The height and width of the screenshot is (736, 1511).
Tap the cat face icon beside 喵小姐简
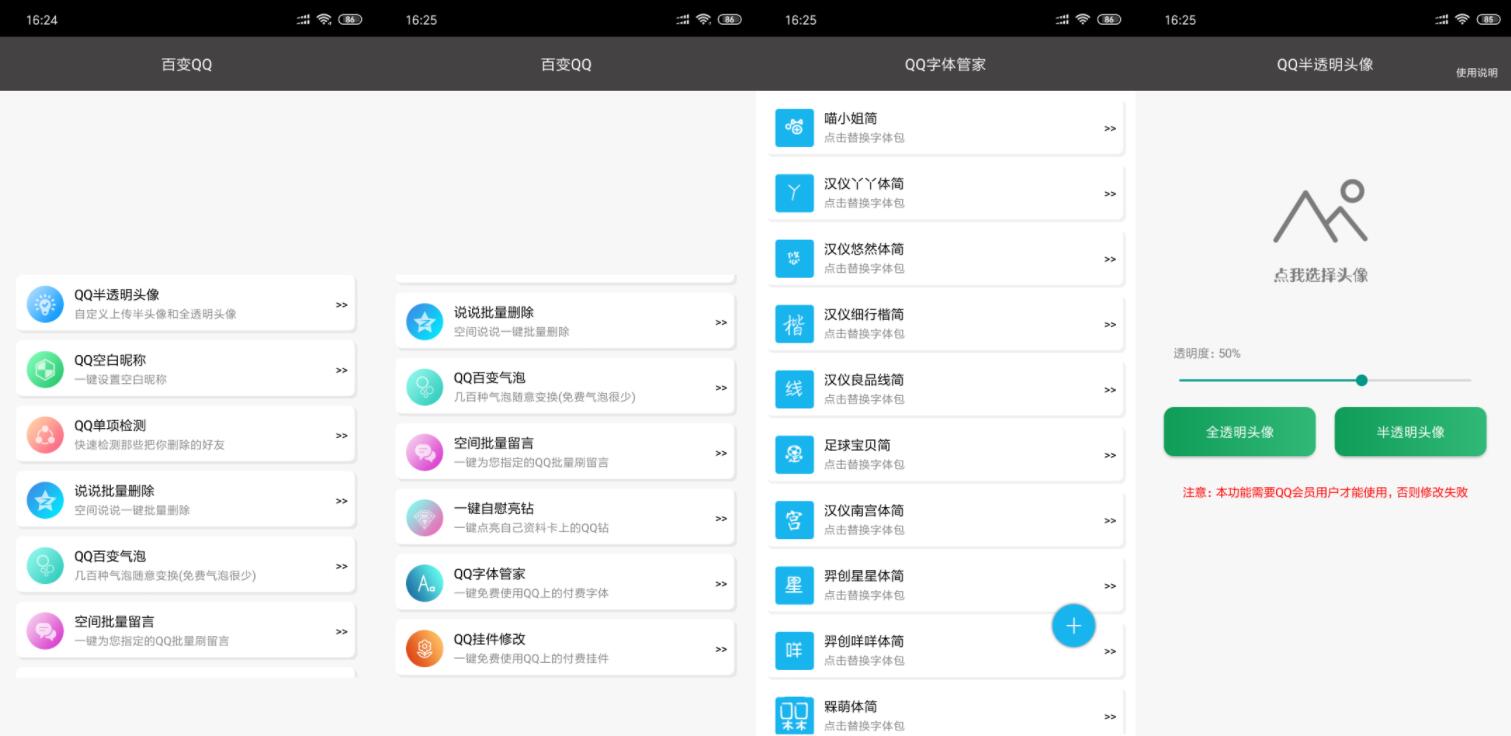[794, 128]
